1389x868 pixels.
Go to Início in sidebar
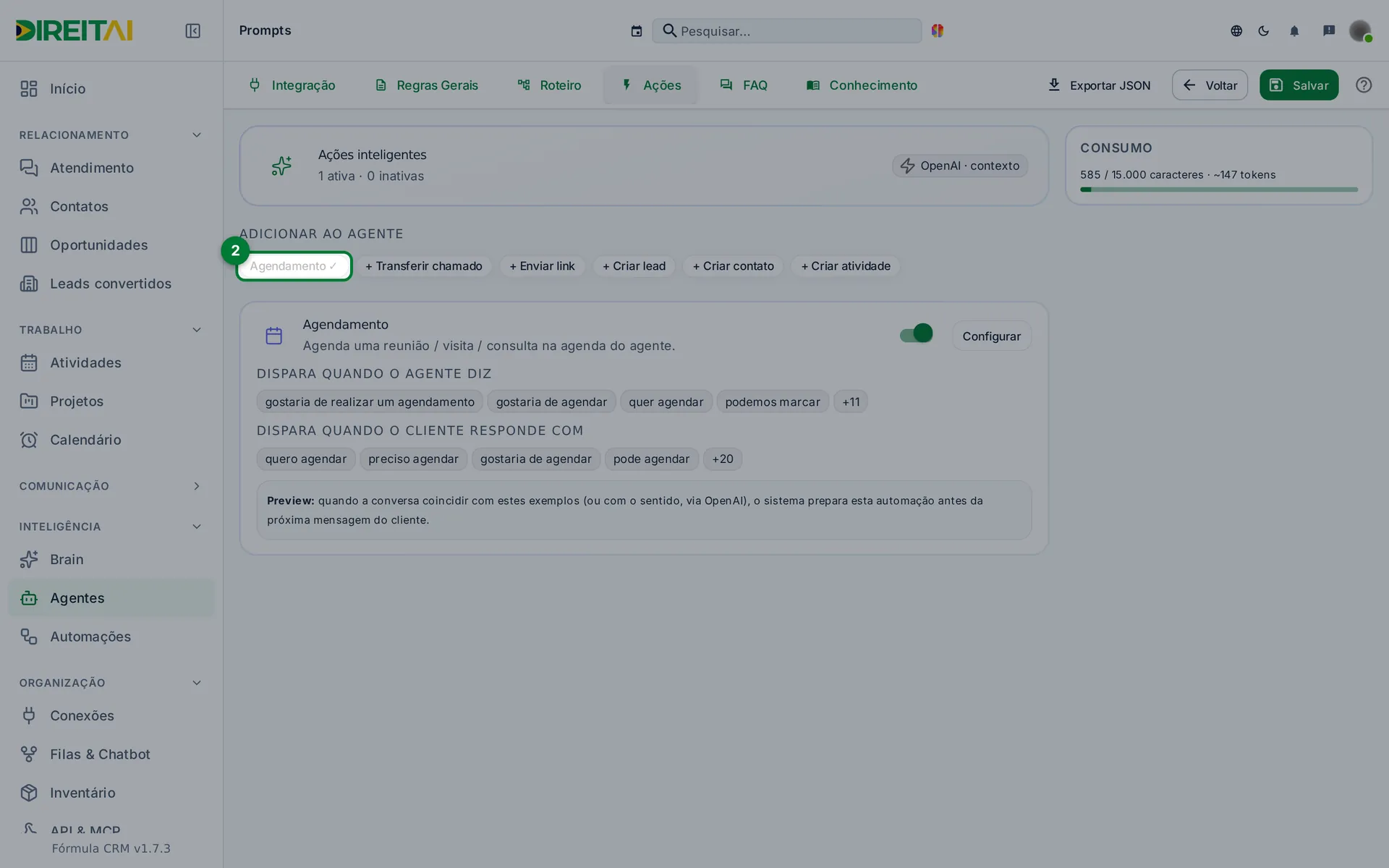click(111, 88)
